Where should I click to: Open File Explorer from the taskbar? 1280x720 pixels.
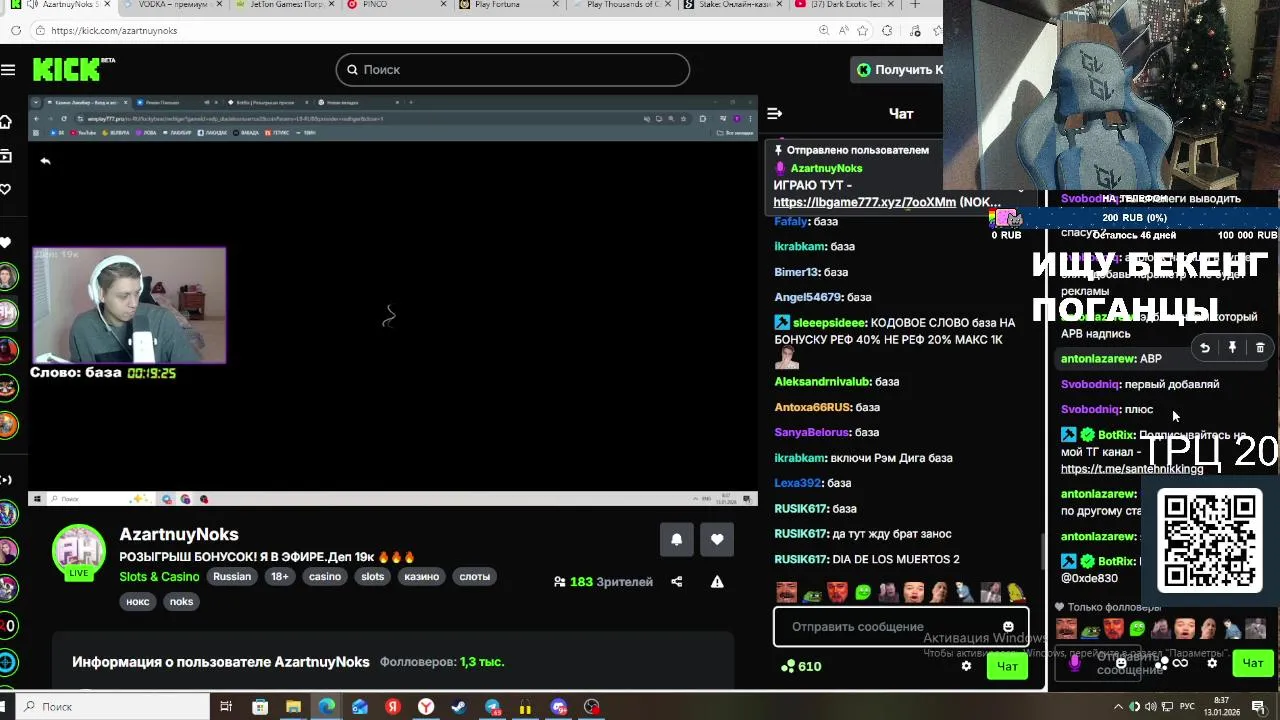pyautogui.click(x=293, y=707)
